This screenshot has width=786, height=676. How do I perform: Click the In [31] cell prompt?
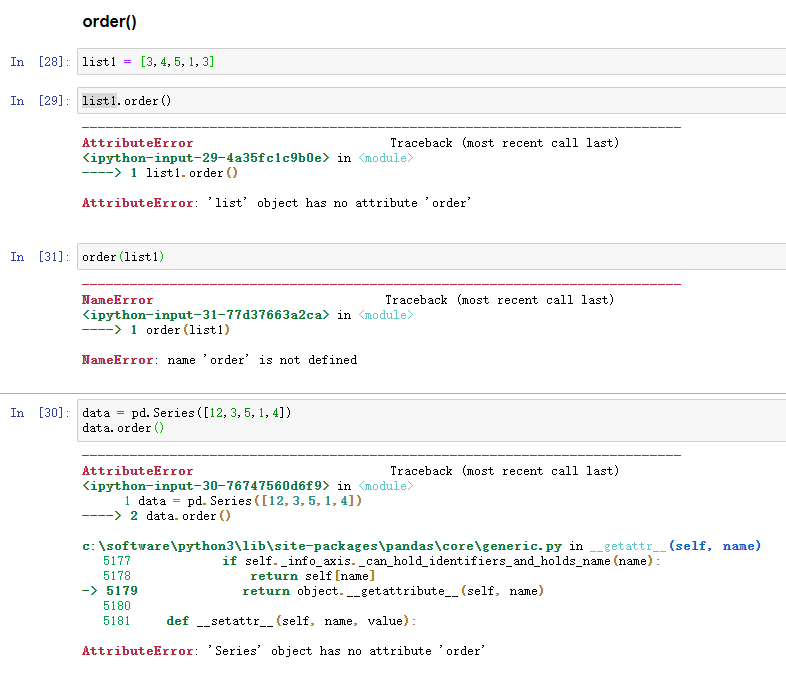[x=40, y=257]
